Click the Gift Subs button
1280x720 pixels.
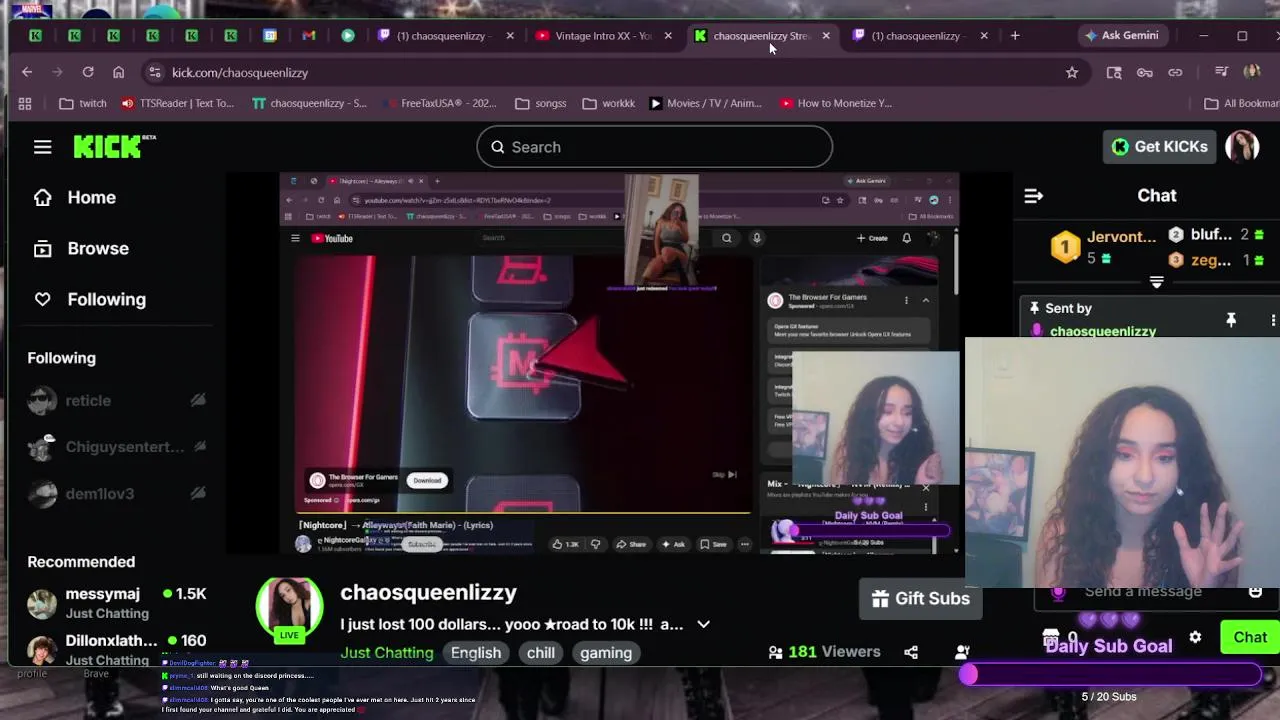920,598
